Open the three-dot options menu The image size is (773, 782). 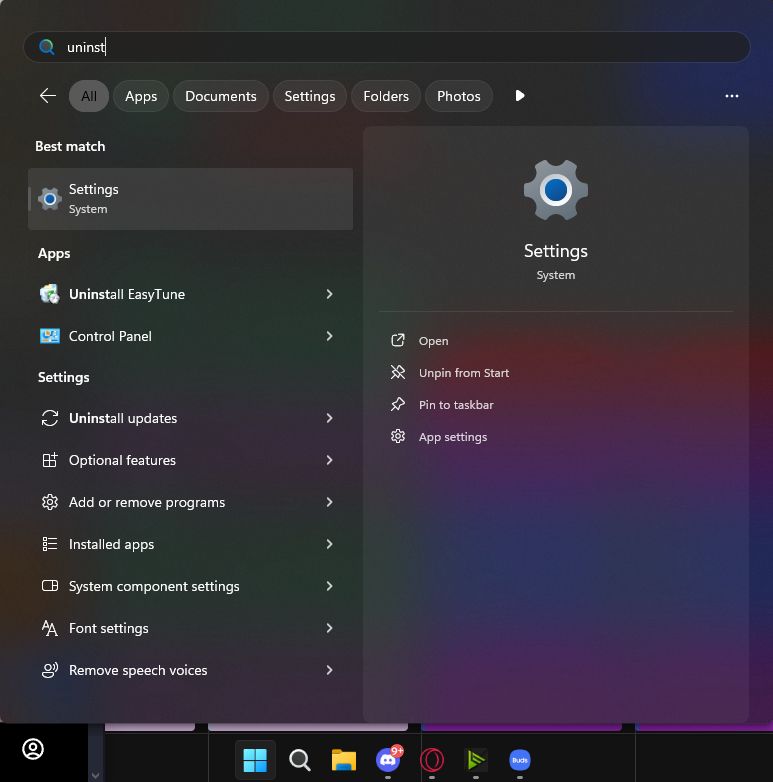click(x=732, y=96)
